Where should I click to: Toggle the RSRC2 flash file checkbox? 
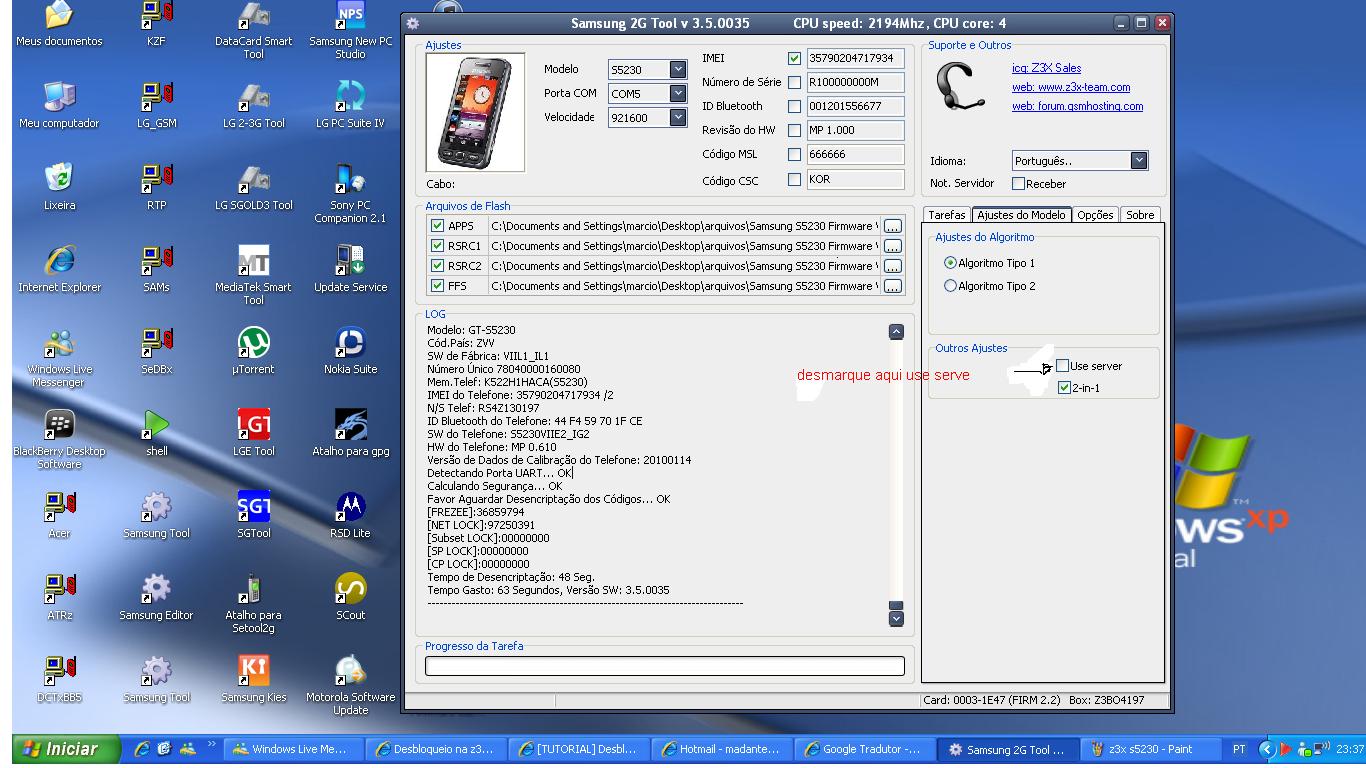point(437,266)
